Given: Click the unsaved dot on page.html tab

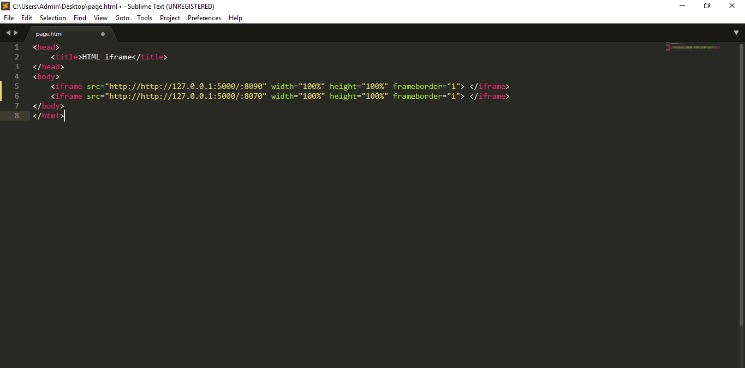Looking at the screenshot, I should 103,34.
